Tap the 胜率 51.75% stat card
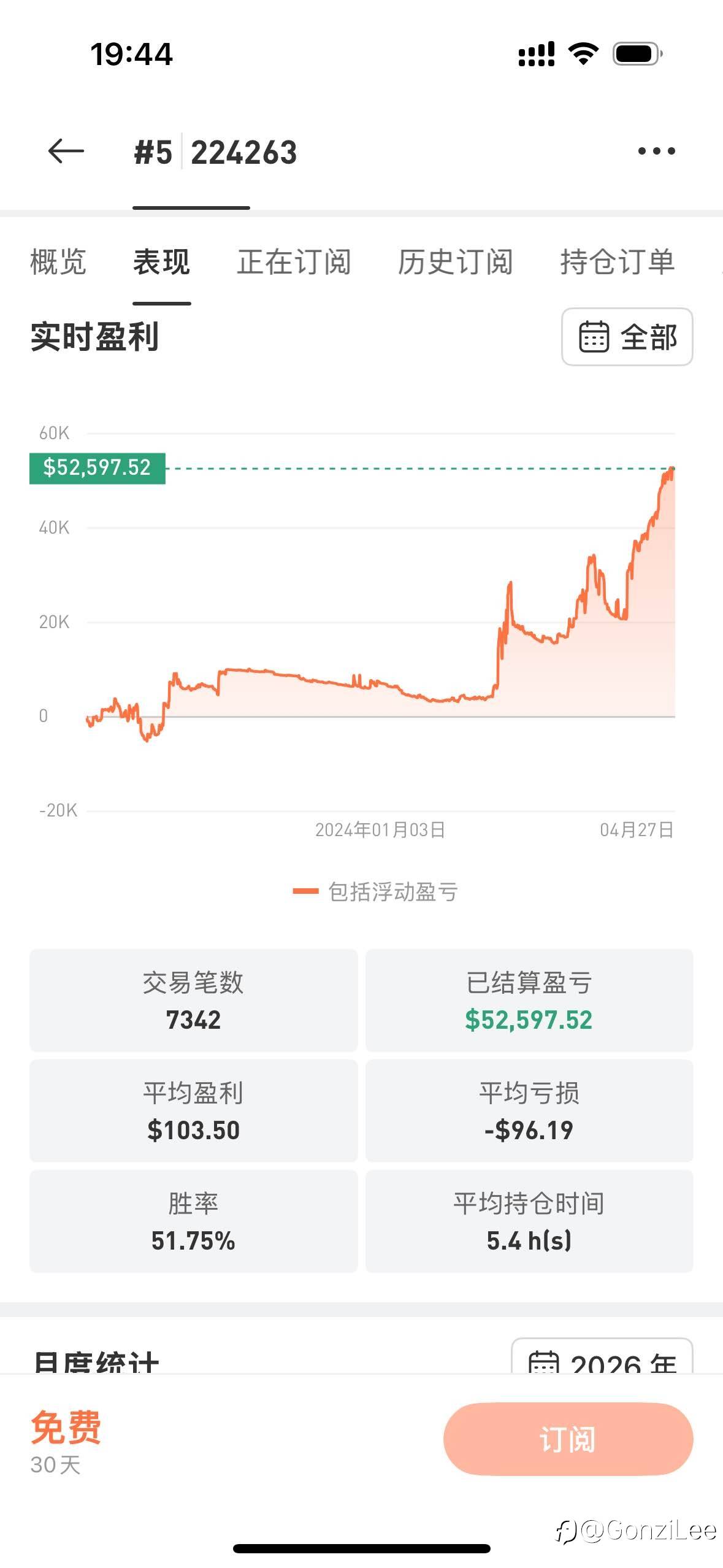The width and height of the screenshot is (723, 1568). (x=193, y=1221)
